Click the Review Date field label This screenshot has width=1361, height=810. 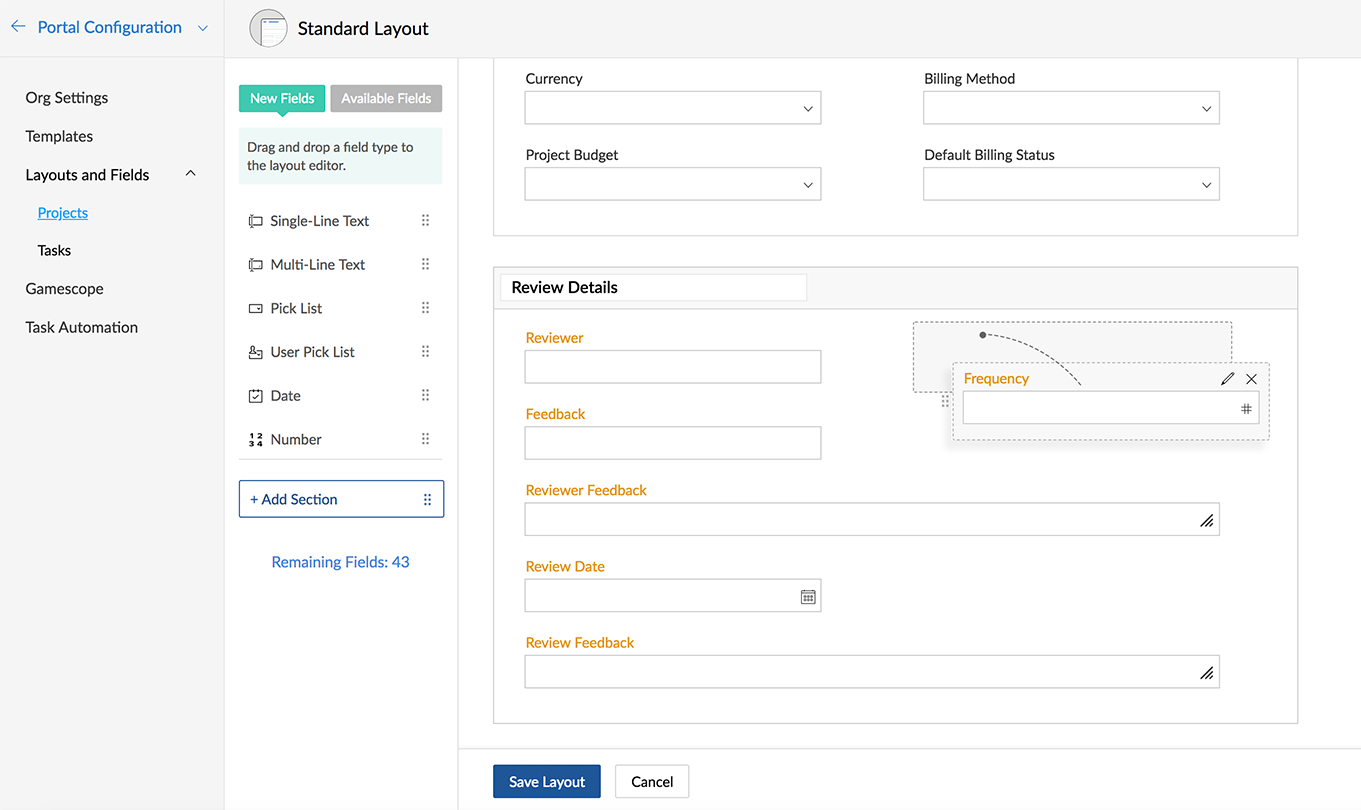tap(565, 566)
